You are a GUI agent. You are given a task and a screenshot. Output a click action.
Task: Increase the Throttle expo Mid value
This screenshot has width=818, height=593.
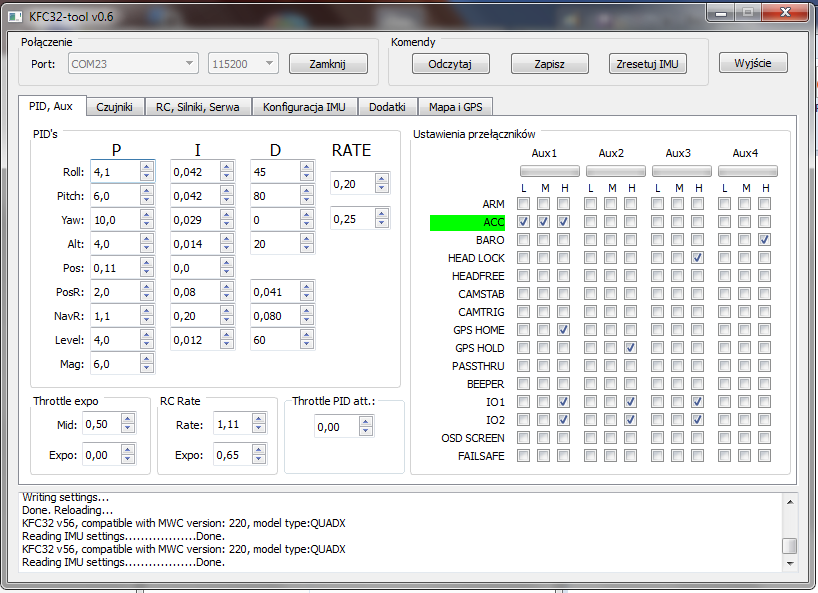[127, 420]
